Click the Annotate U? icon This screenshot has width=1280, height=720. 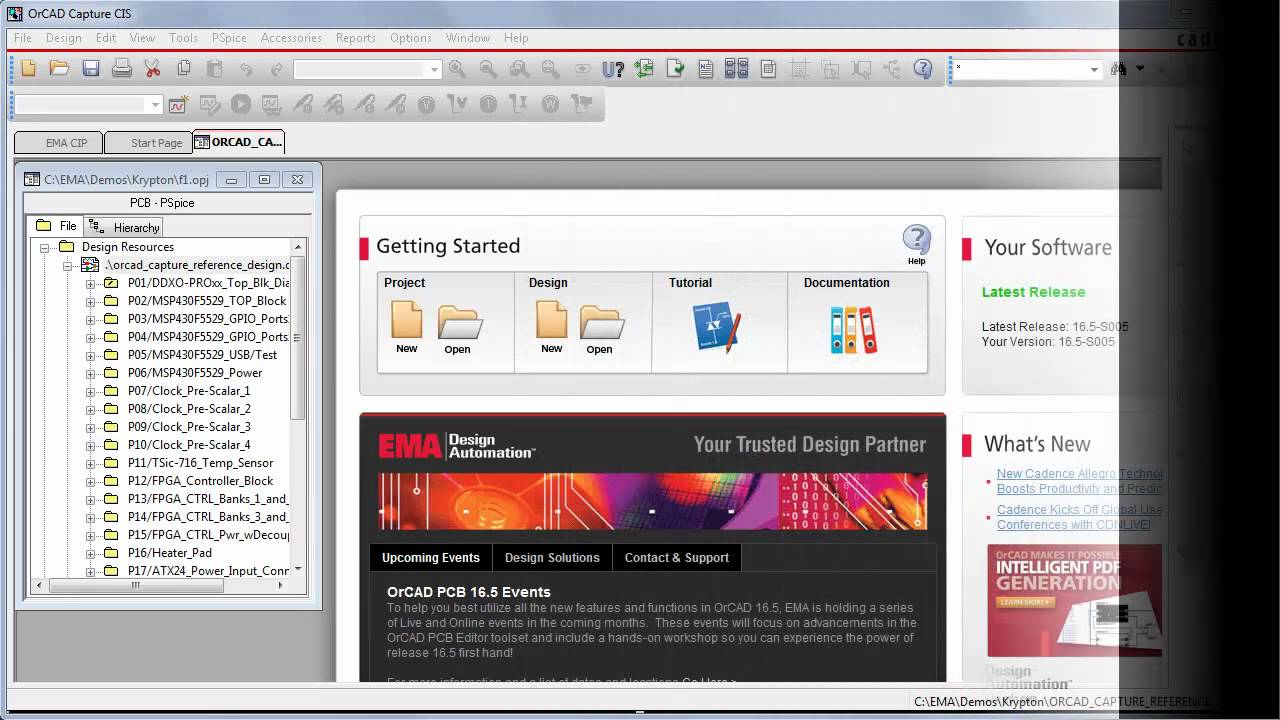[x=613, y=69]
